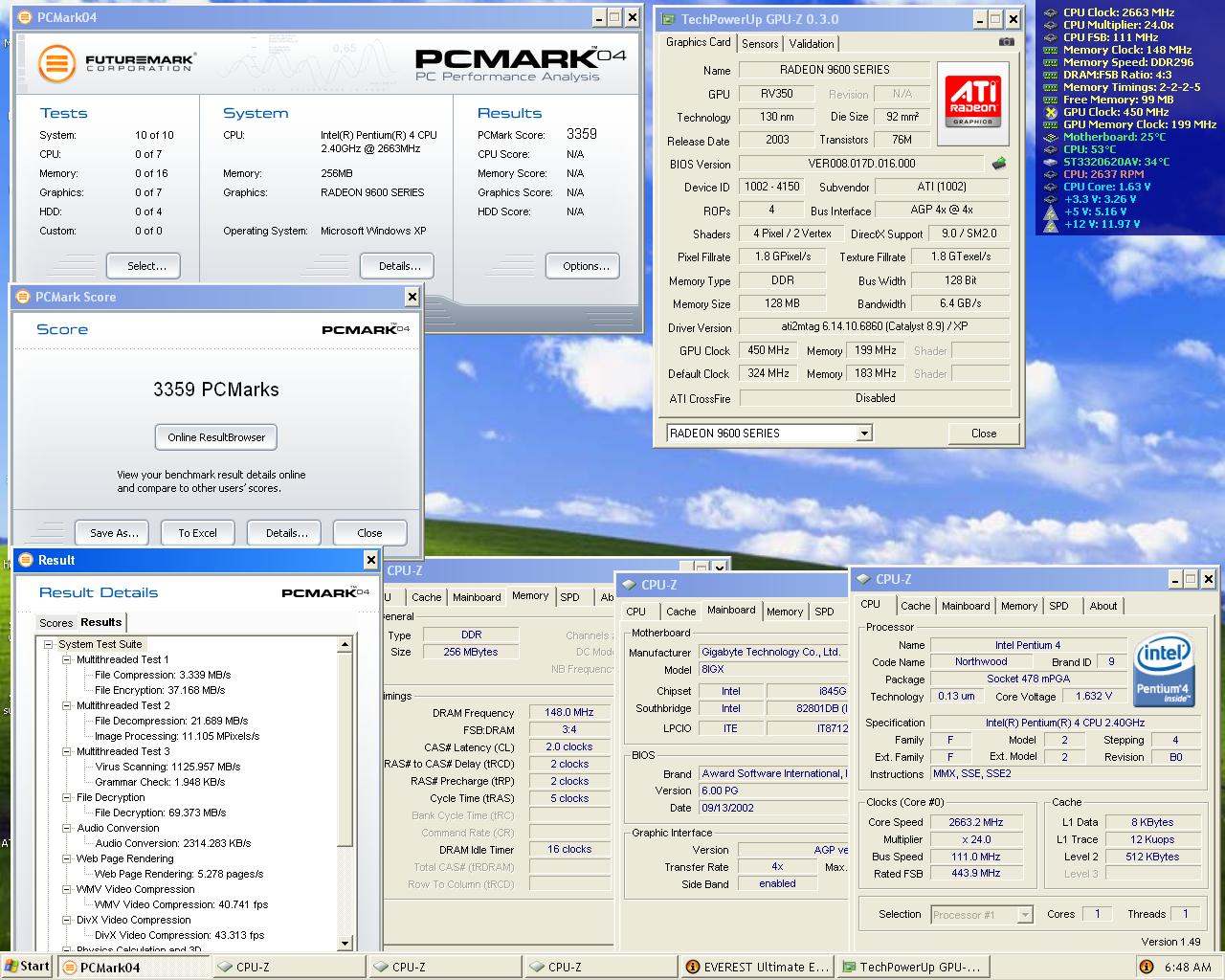
Task: Select File Compression: 3.339 MB/s row
Action: 162,675
